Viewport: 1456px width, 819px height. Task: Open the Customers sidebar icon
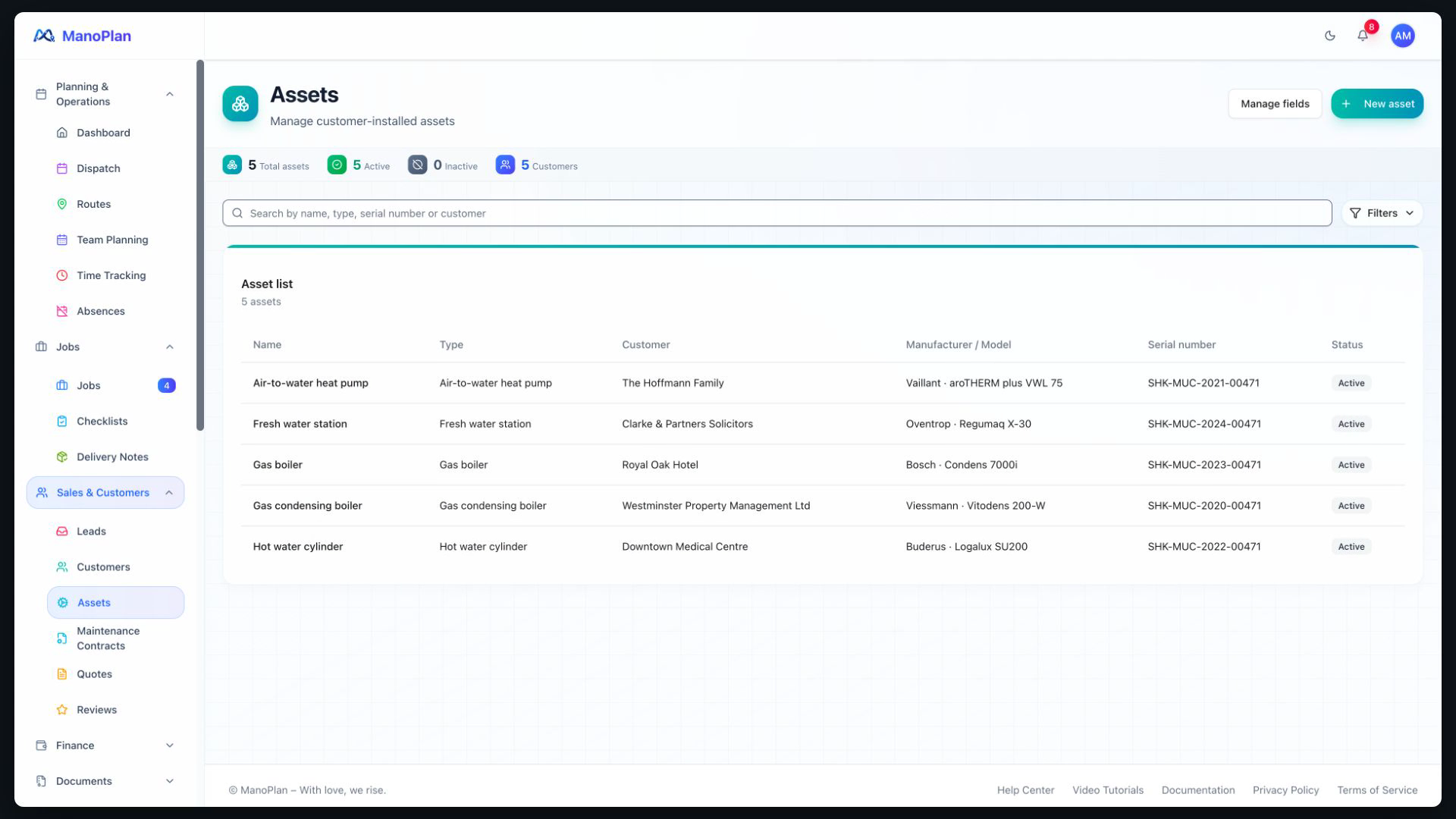[62, 566]
